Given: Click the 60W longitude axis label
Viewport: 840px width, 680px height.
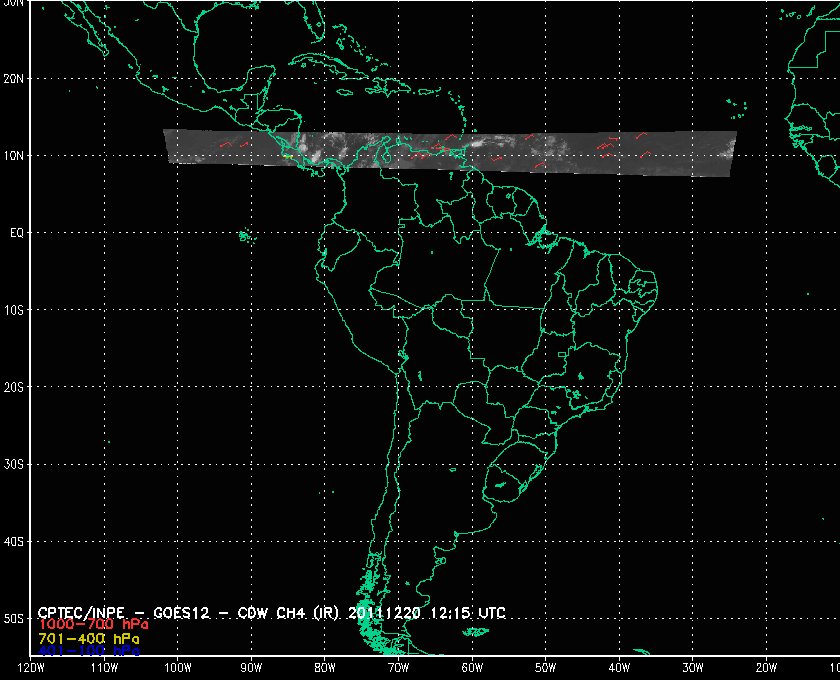Looking at the screenshot, I should click(x=472, y=668).
